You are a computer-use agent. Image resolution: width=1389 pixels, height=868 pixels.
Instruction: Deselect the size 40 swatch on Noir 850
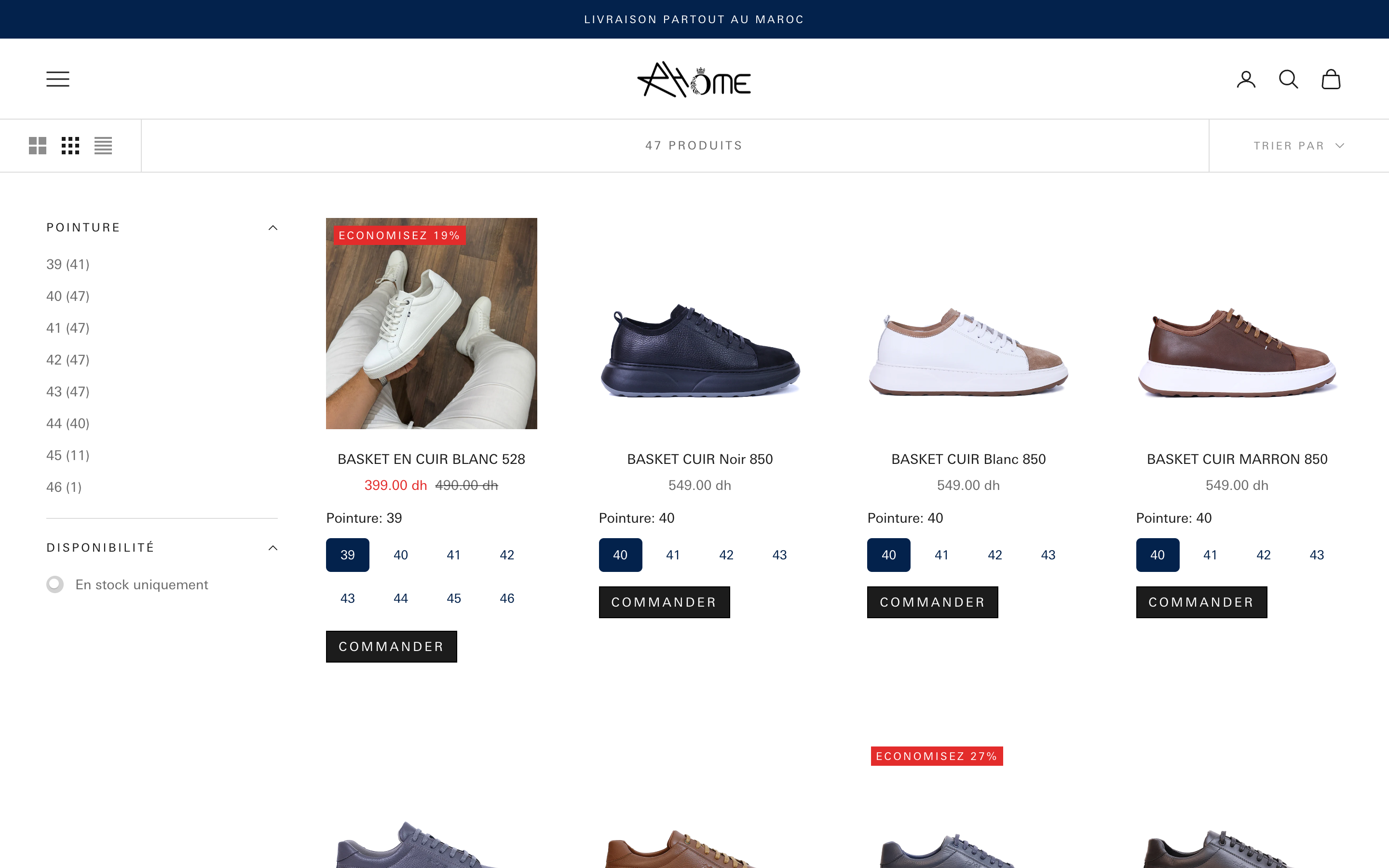pyautogui.click(x=620, y=555)
